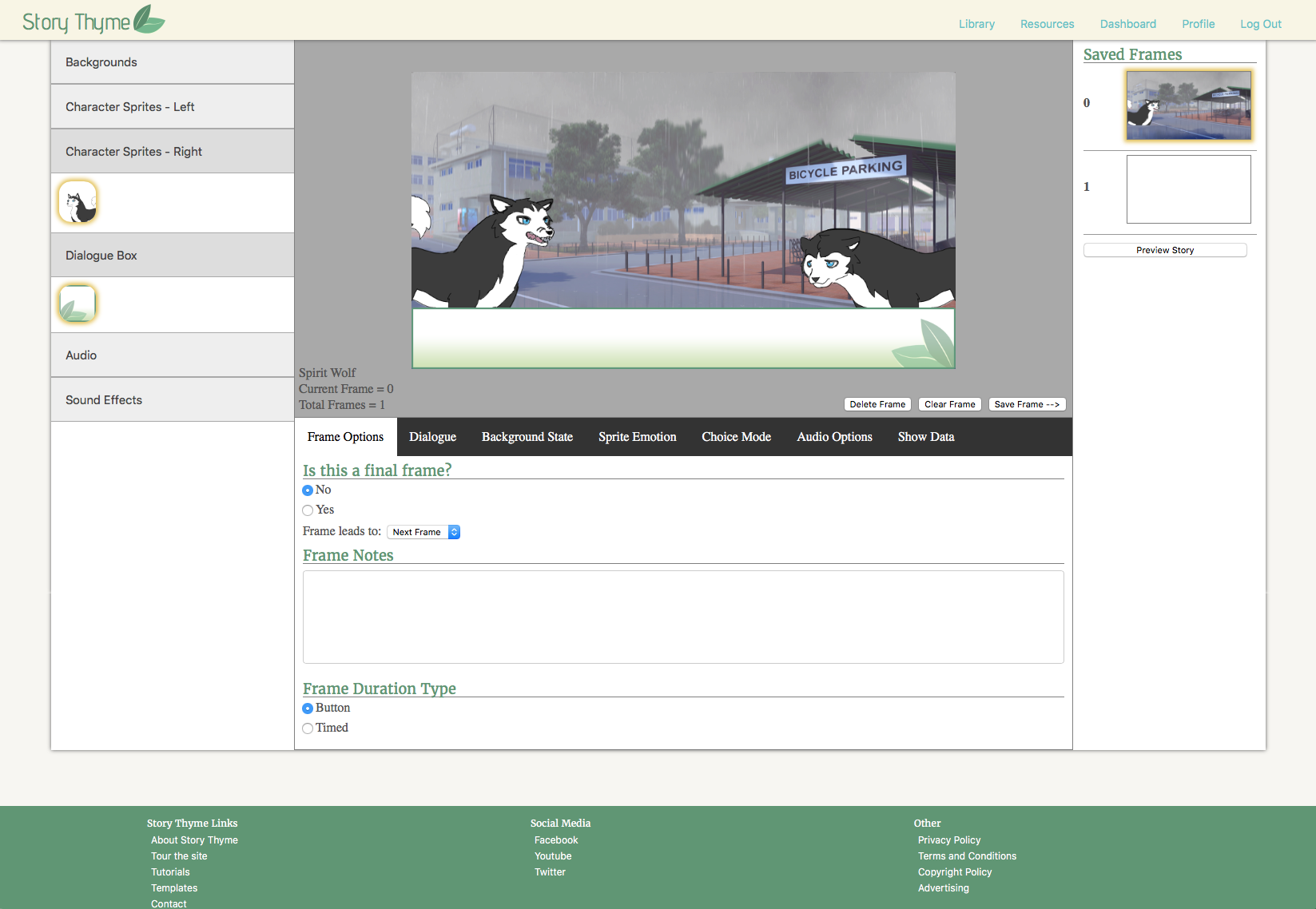The image size is (1316, 909).
Task: Open About Story Thyme footer link
Action: 194,840
